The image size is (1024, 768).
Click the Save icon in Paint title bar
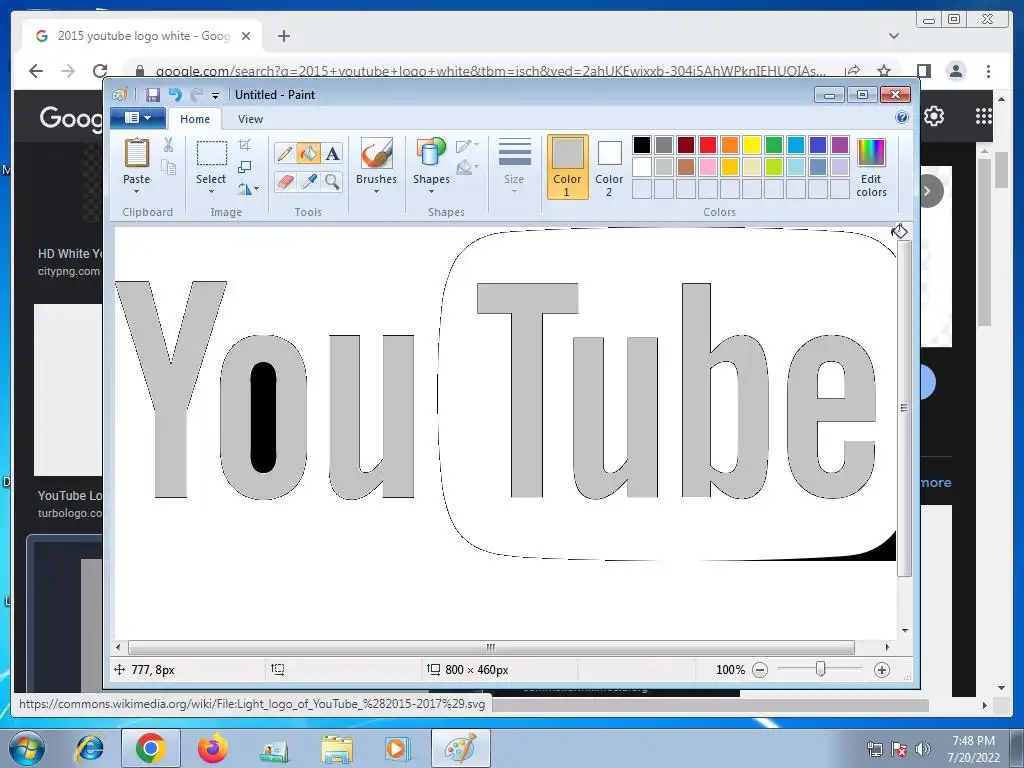point(153,95)
